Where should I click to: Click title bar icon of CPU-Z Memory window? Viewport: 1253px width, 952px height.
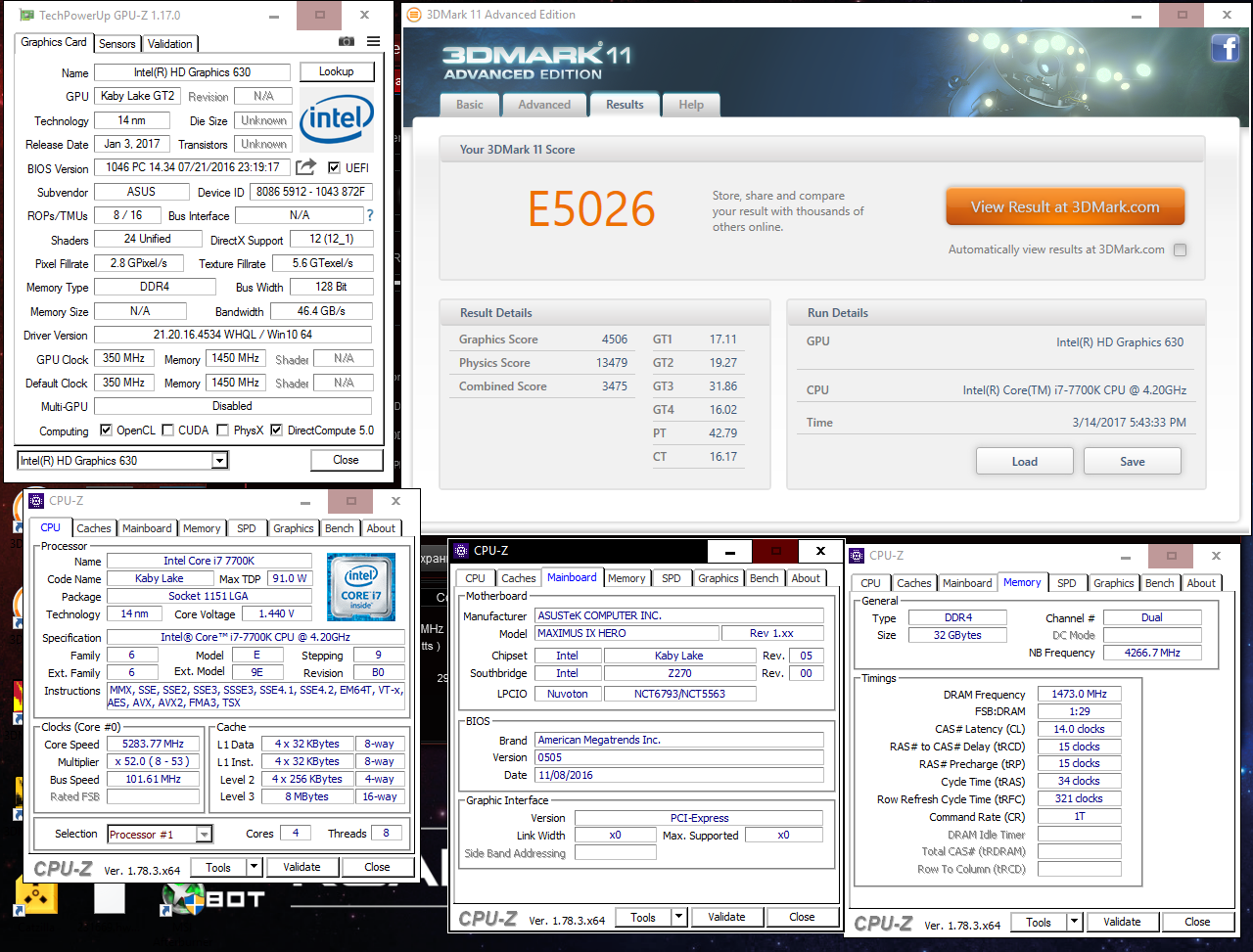click(x=858, y=555)
